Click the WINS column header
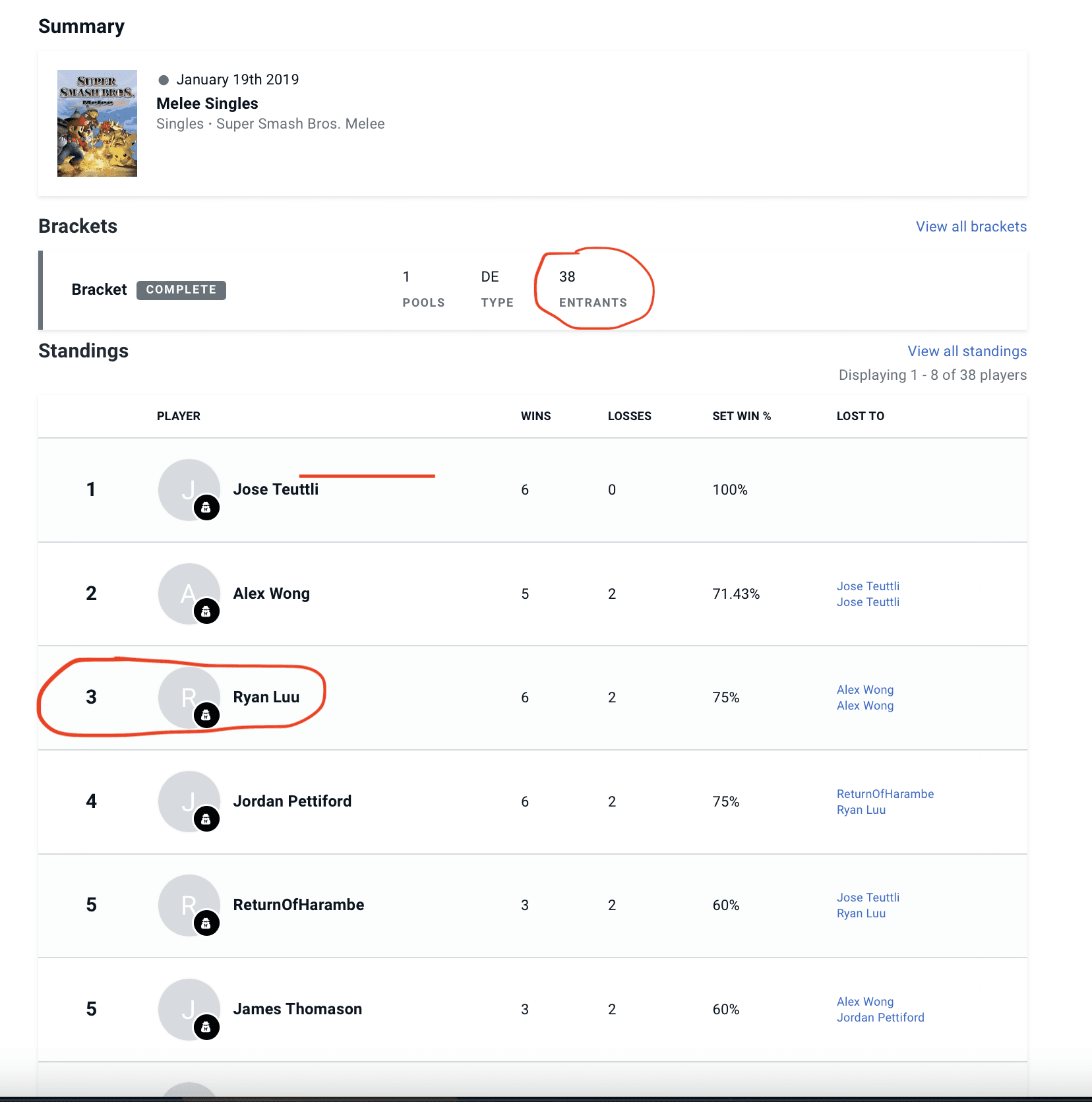 535,416
